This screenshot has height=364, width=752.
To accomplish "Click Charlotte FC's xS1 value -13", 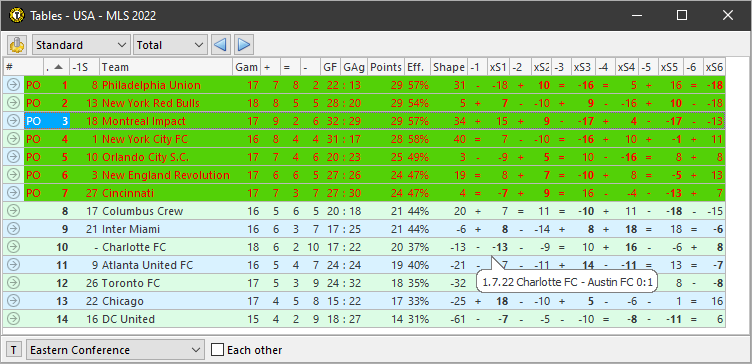I will pyautogui.click(x=500, y=247).
